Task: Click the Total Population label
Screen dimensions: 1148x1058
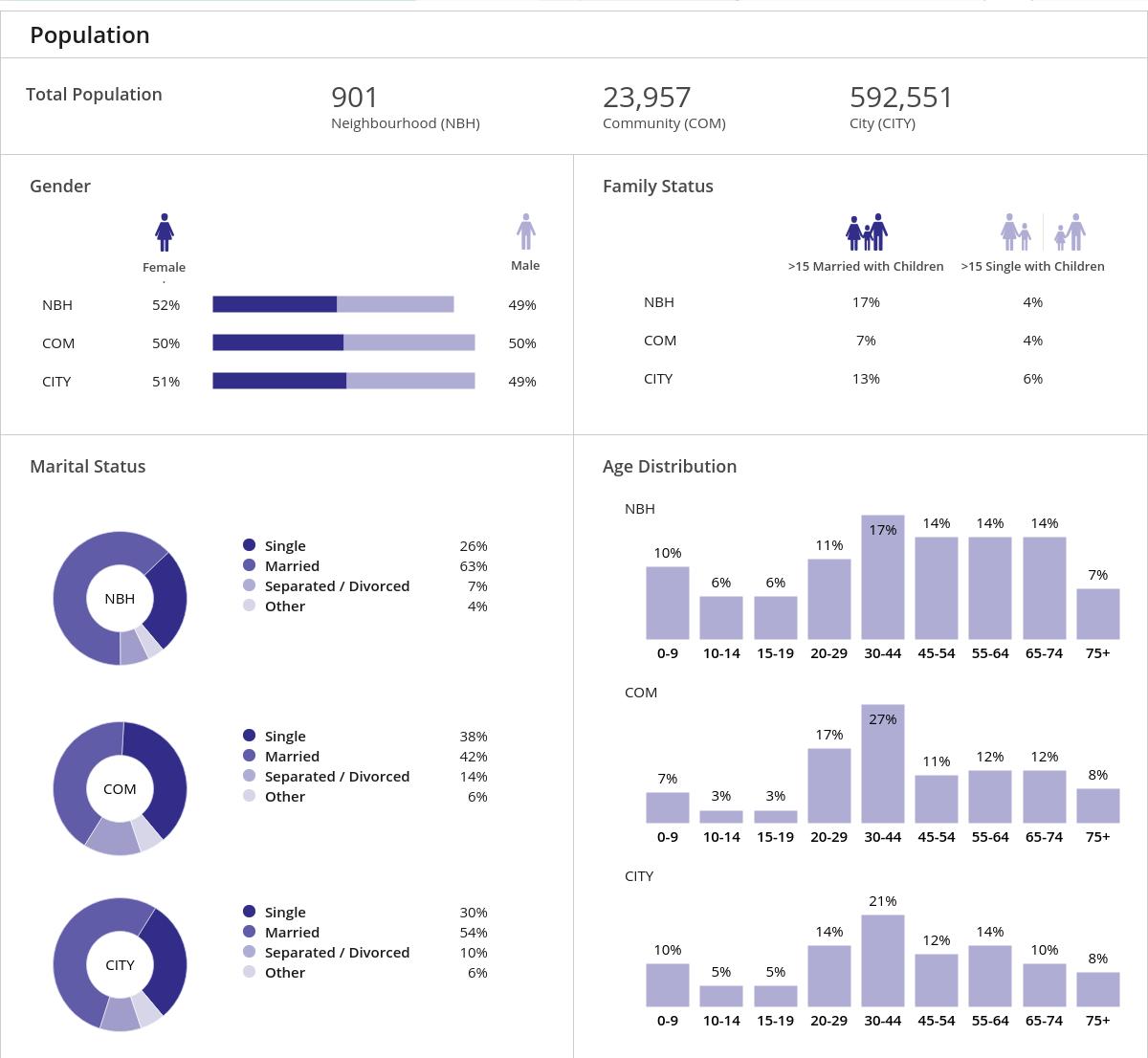Action: click(94, 94)
